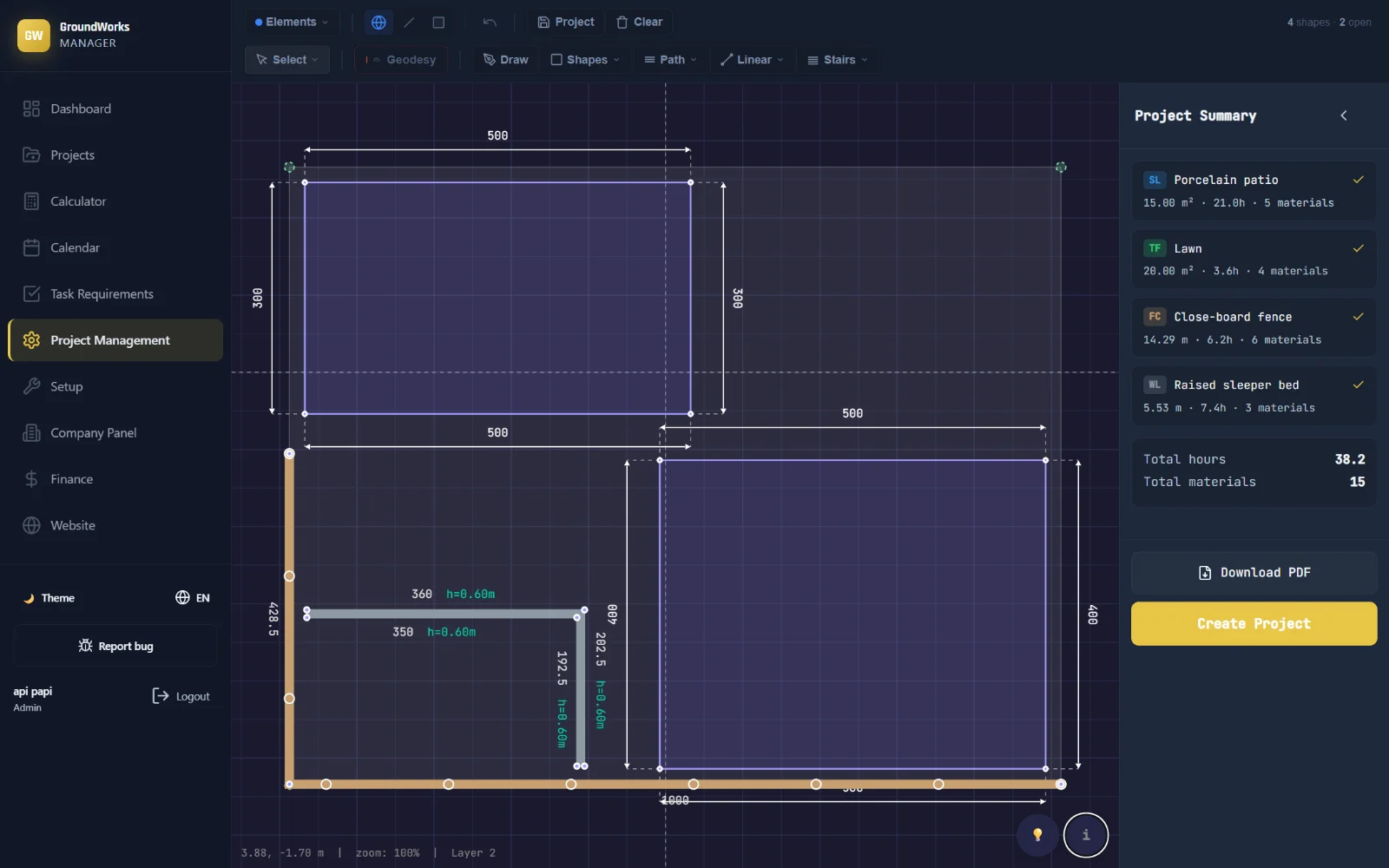Select the globe grid tool icon
Viewport: 1389px width, 868px height.
point(379,23)
